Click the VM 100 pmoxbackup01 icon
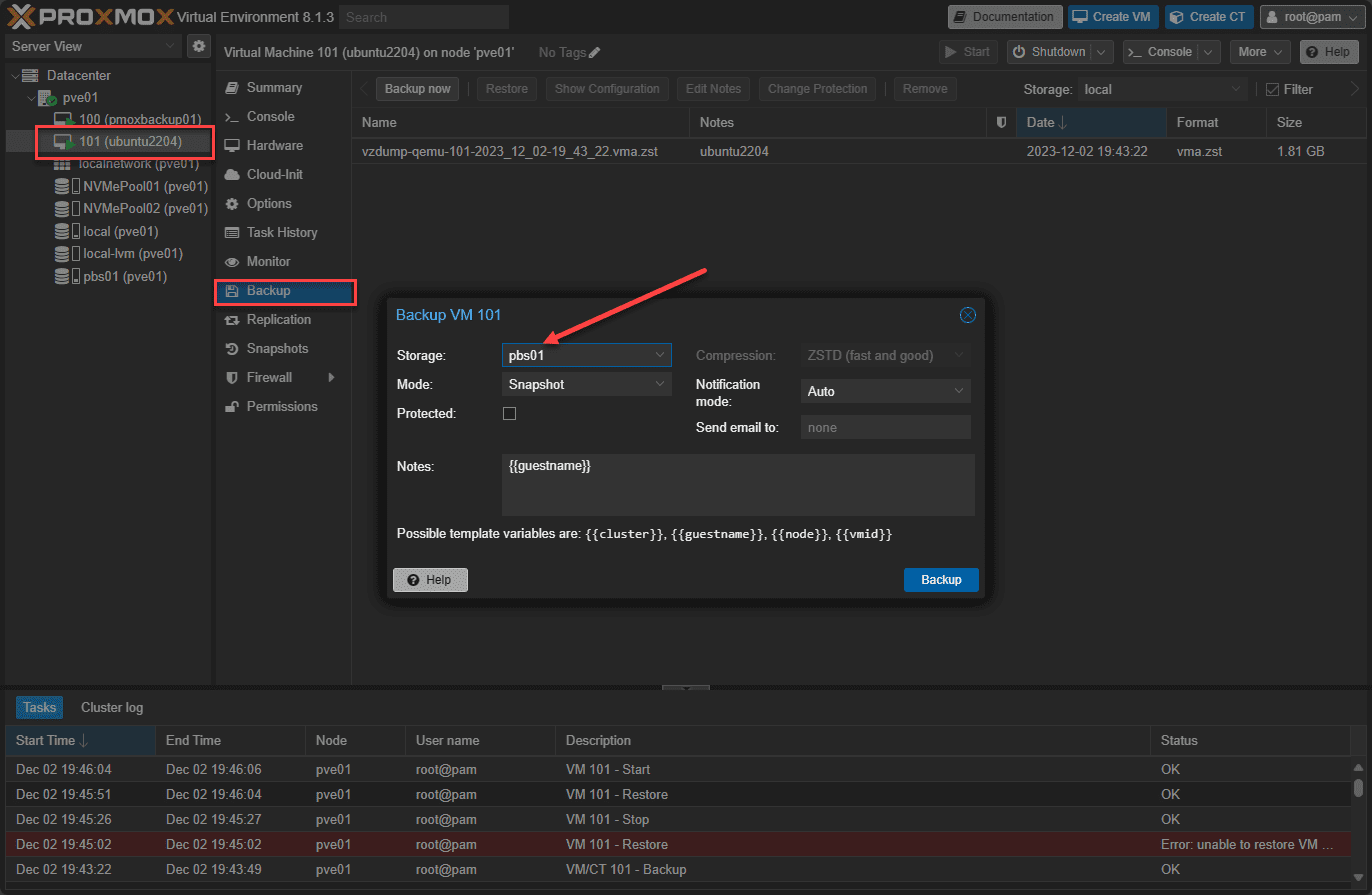This screenshot has width=1372, height=895. click(x=64, y=120)
